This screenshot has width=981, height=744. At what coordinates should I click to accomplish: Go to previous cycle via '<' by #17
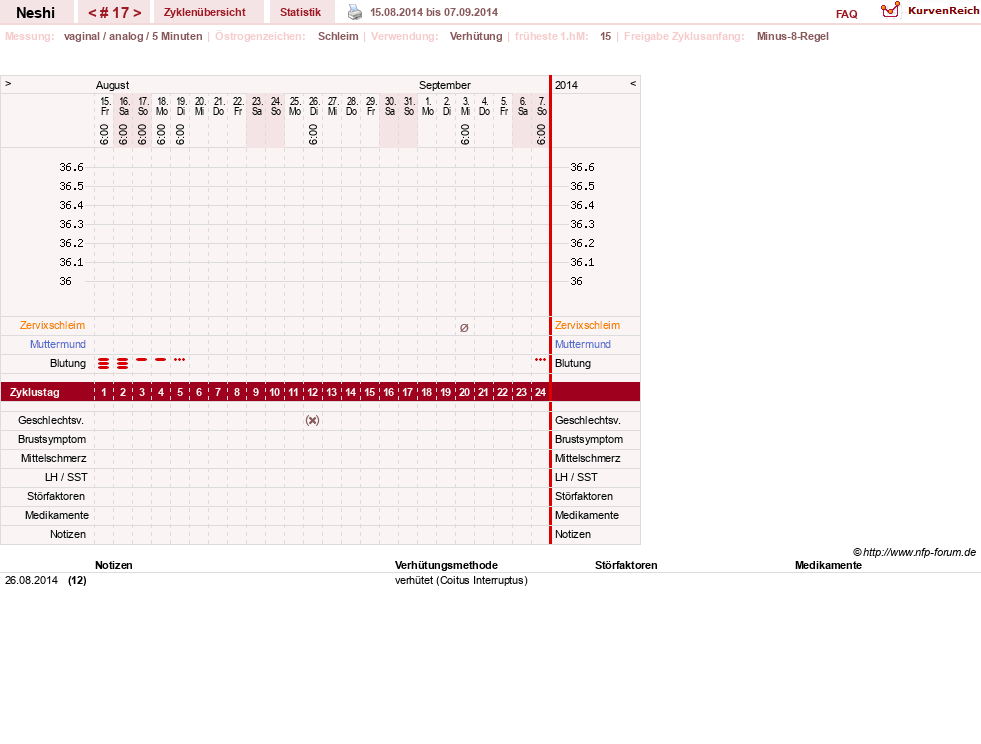(x=93, y=13)
